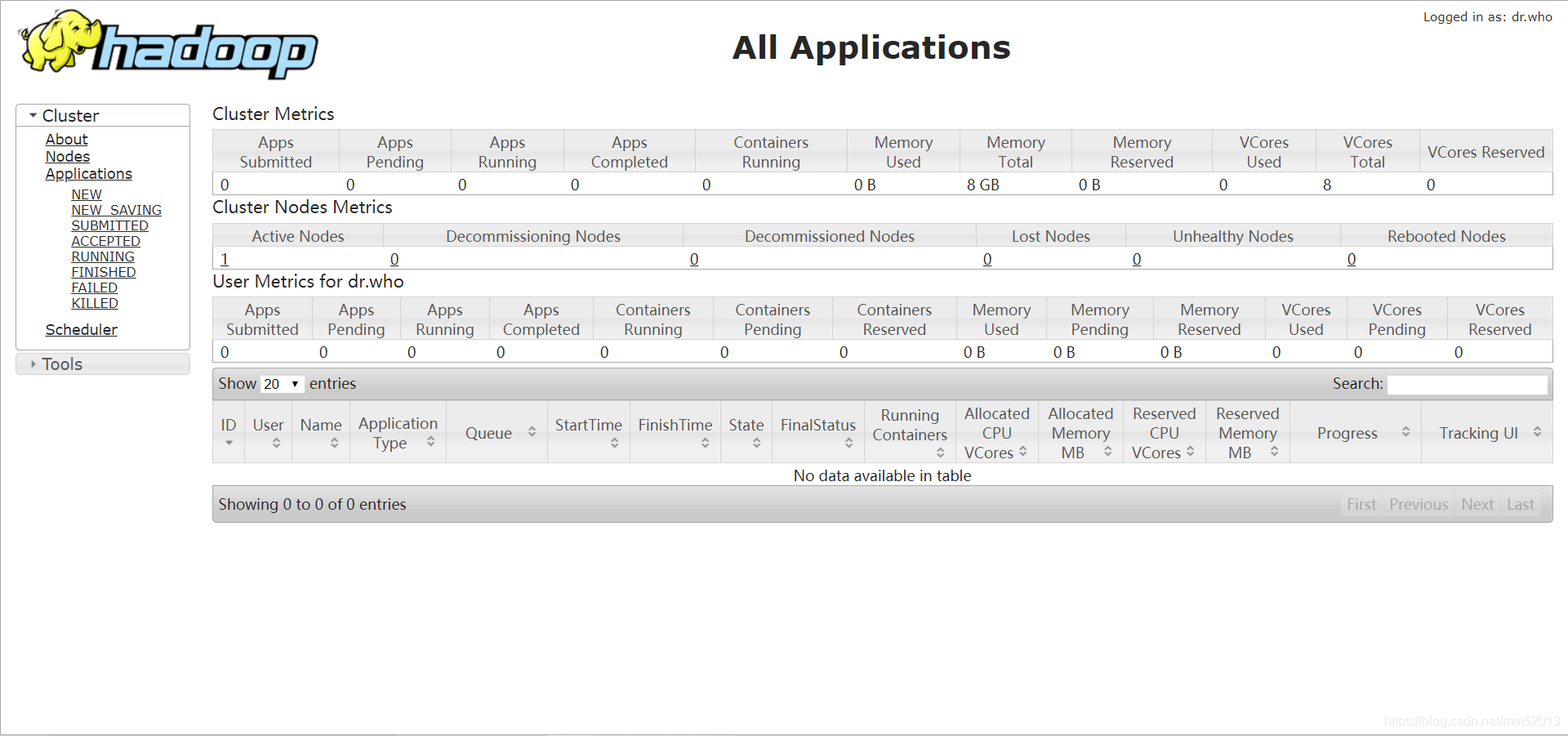Sort table by Running Containers column
1568x736 pixels.
(x=910, y=432)
